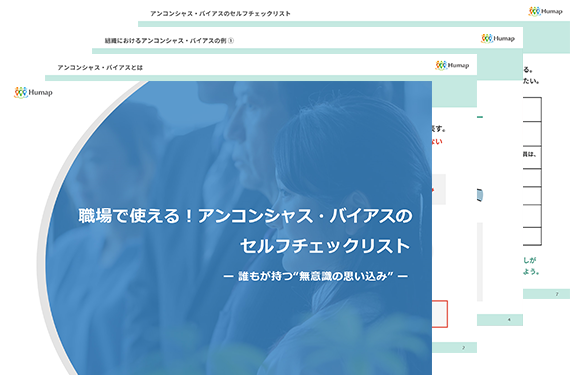Select the 組織におけるアンコンシャス・バイアスの例① slide header

pos(169,41)
